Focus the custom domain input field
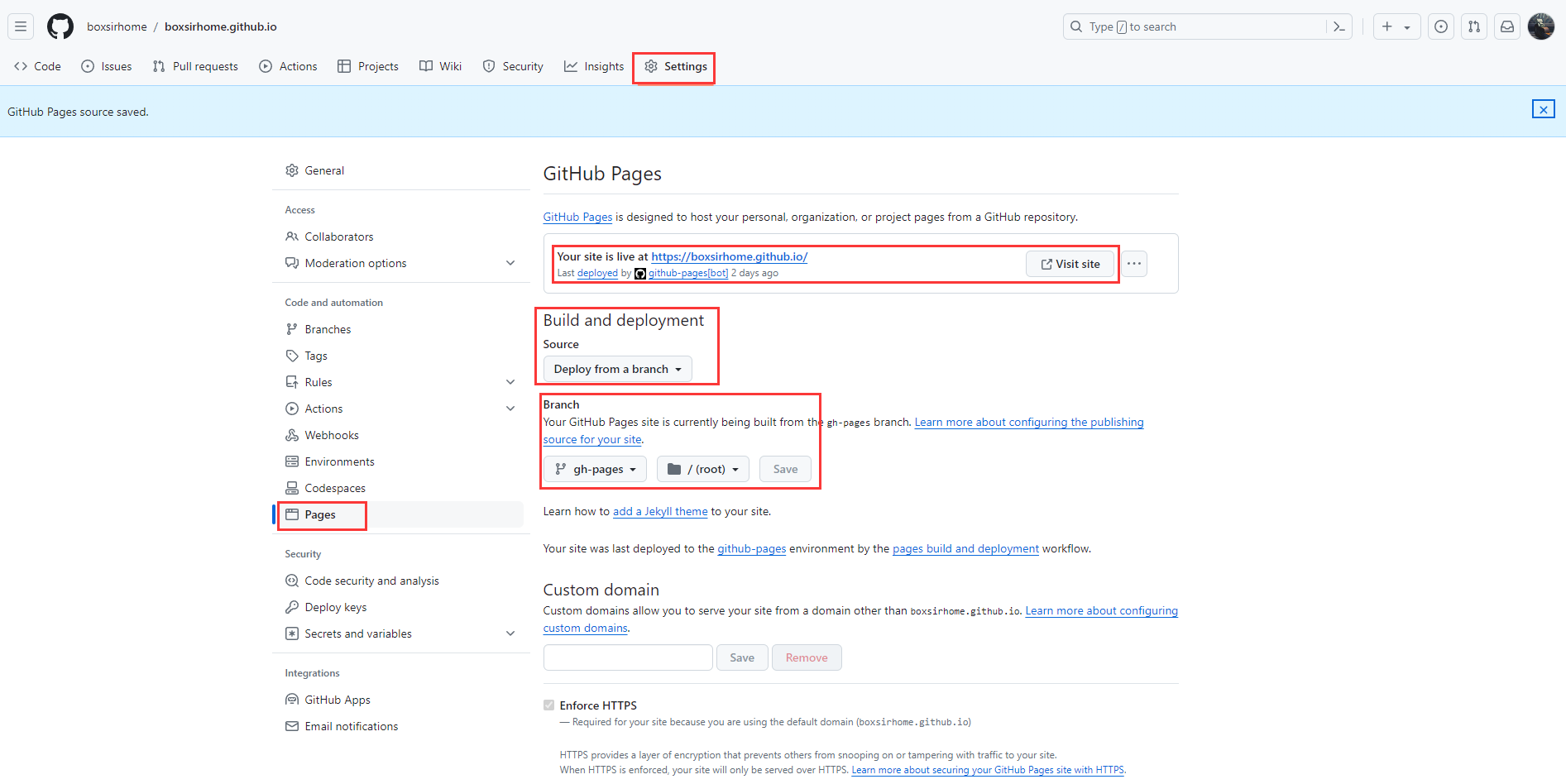This screenshot has height=784, width=1566. point(628,657)
